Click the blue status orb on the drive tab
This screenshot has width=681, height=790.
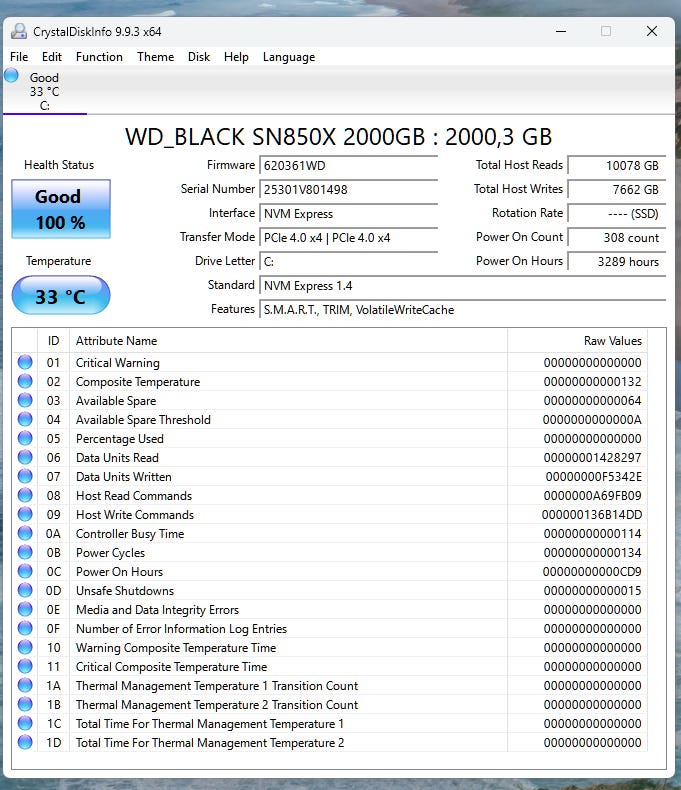click(11, 76)
